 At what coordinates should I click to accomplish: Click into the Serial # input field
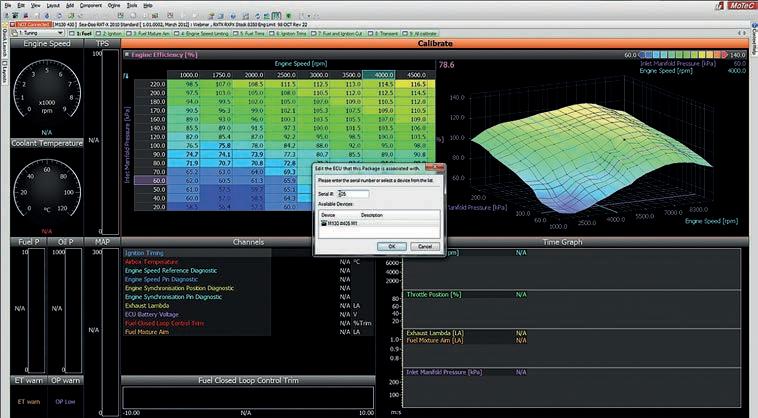tap(353, 194)
